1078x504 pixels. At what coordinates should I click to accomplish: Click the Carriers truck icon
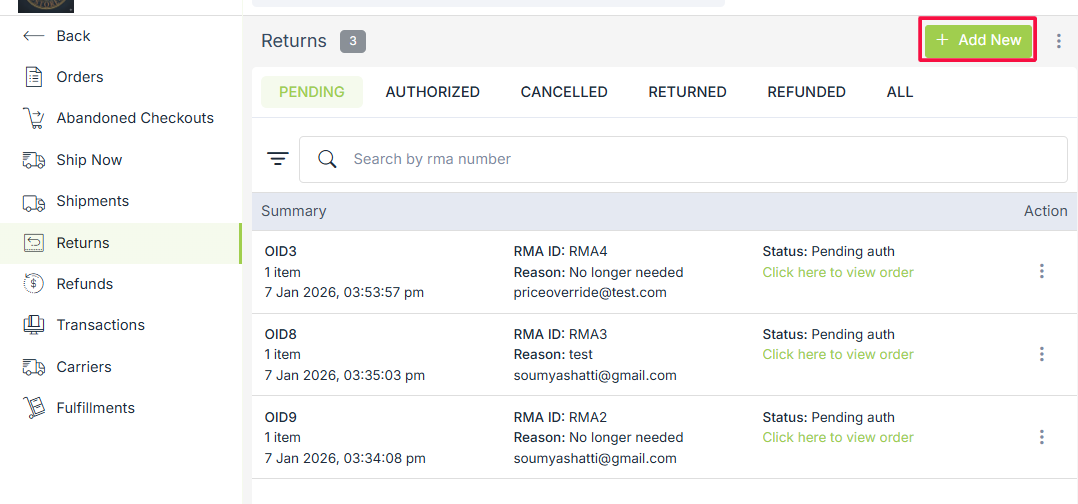click(x=34, y=367)
